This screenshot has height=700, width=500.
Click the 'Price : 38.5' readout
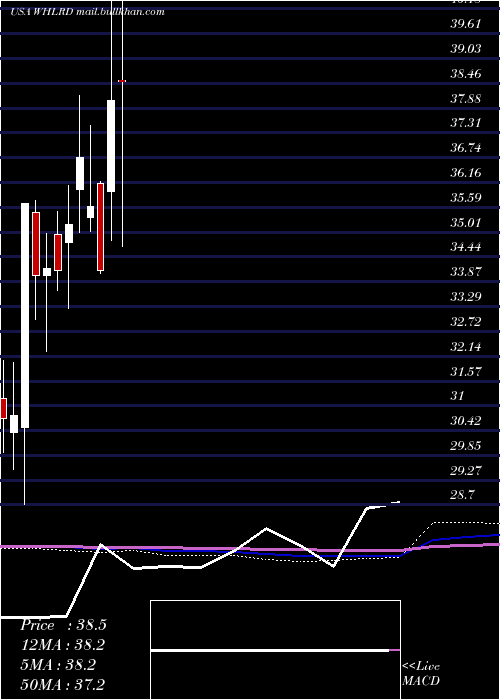click(x=63, y=625)
